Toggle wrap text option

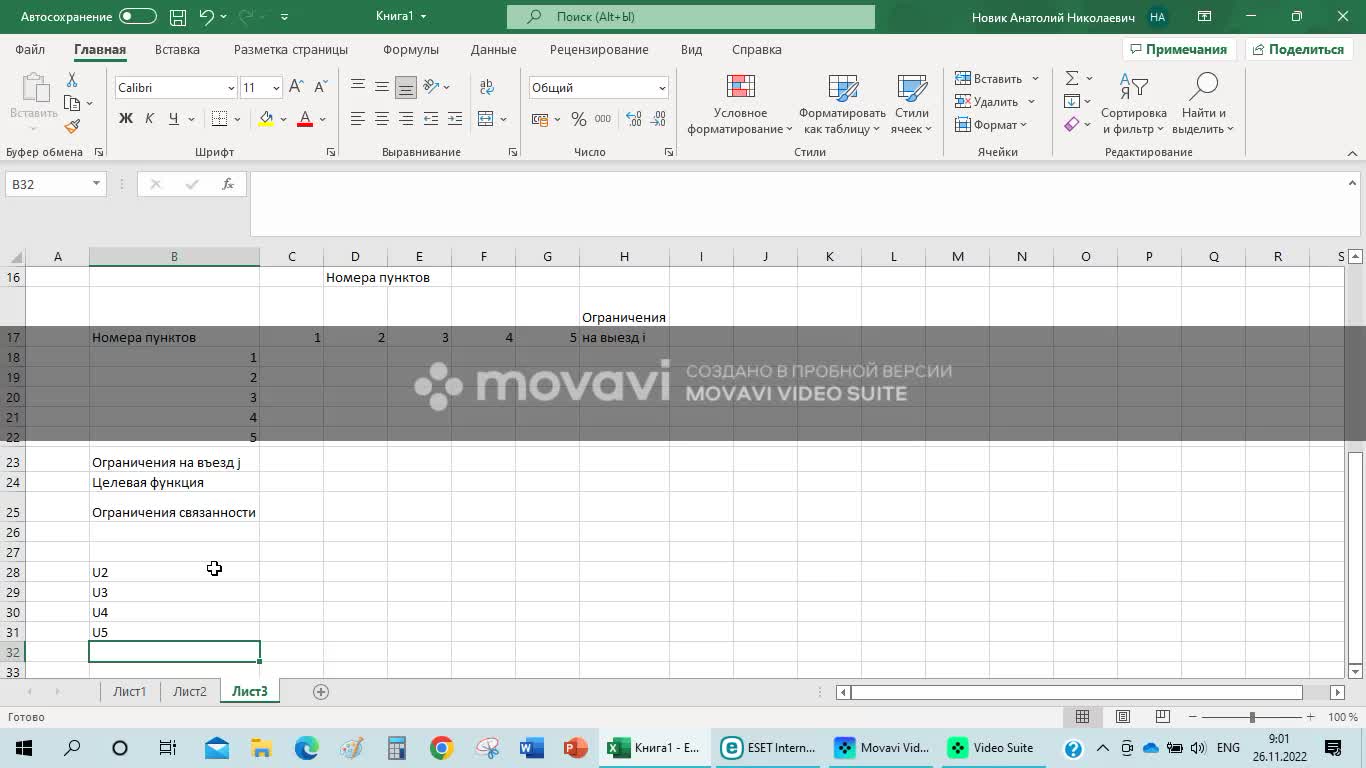pos(487,88)
